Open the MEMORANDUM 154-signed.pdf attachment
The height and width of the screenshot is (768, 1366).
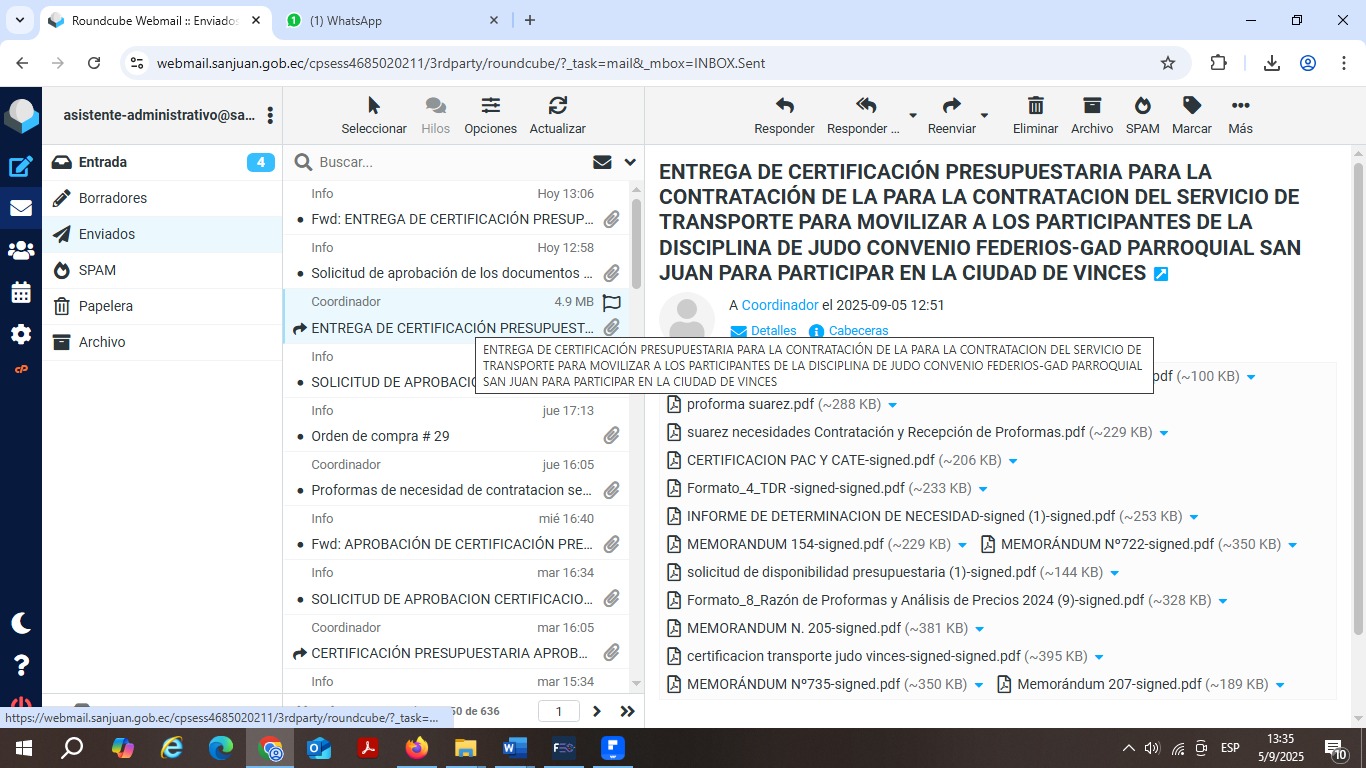pyautogui.click(x=784, y=545)
